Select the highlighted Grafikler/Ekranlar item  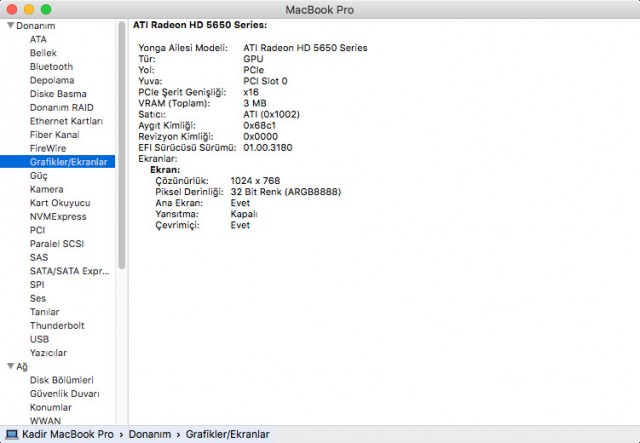[x=67, y=161]
